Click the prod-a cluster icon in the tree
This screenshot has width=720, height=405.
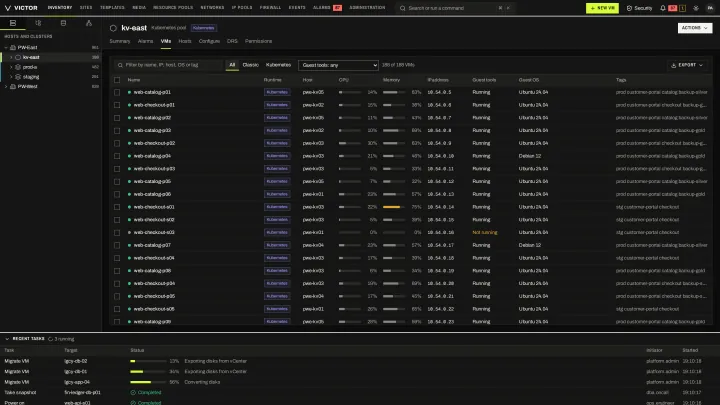click(x=18, y=67)
